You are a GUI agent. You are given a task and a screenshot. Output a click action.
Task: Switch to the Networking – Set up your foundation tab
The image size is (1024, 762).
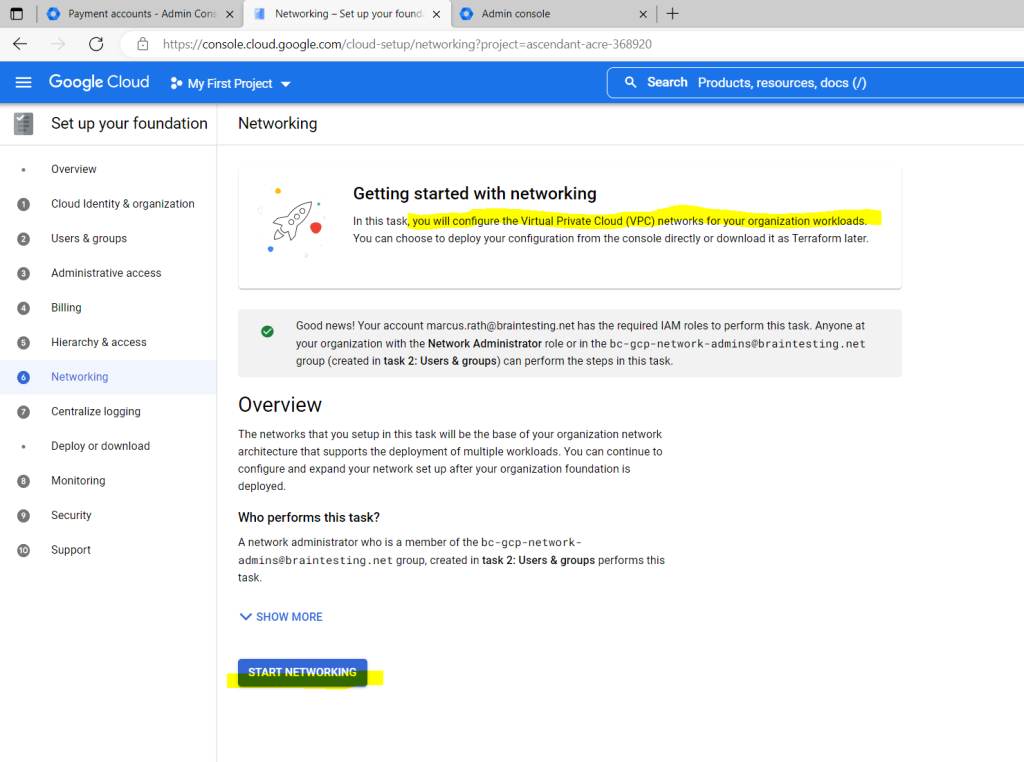(x=347, y=14)
